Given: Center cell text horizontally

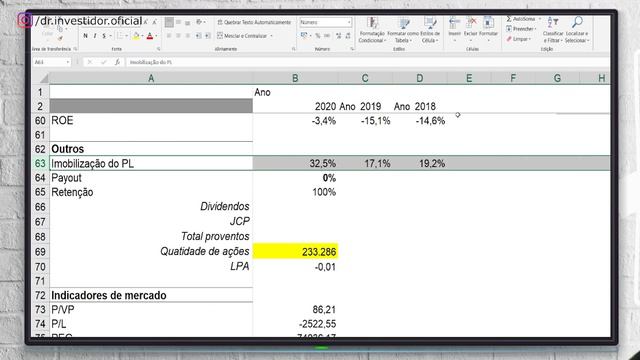Looking at the screenshot, I should point(178,36).
